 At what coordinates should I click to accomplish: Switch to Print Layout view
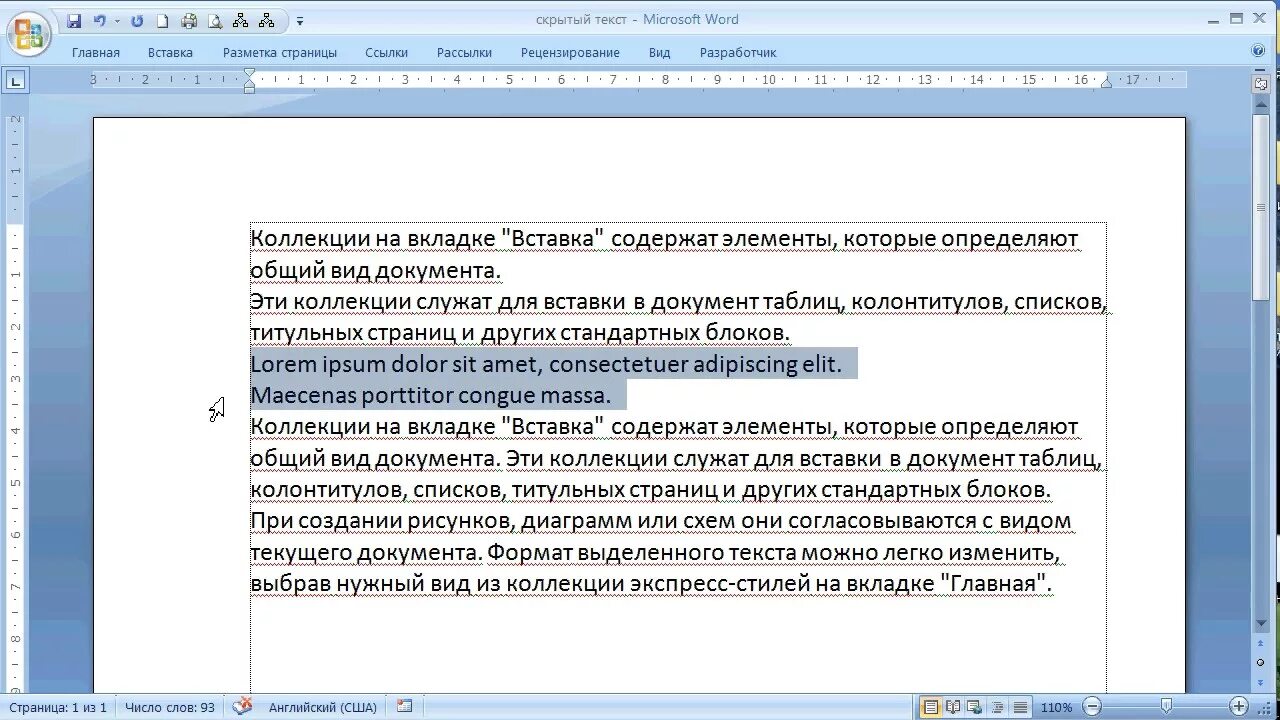point(931,707)
